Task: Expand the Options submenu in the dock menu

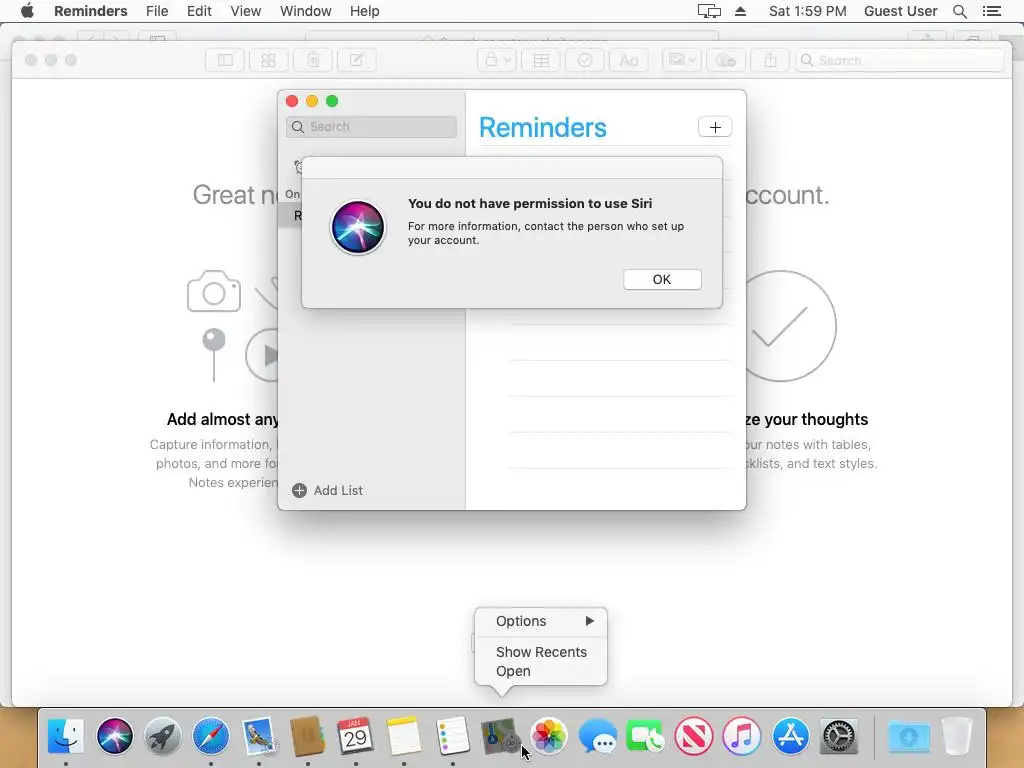Action: pos(541,621)
